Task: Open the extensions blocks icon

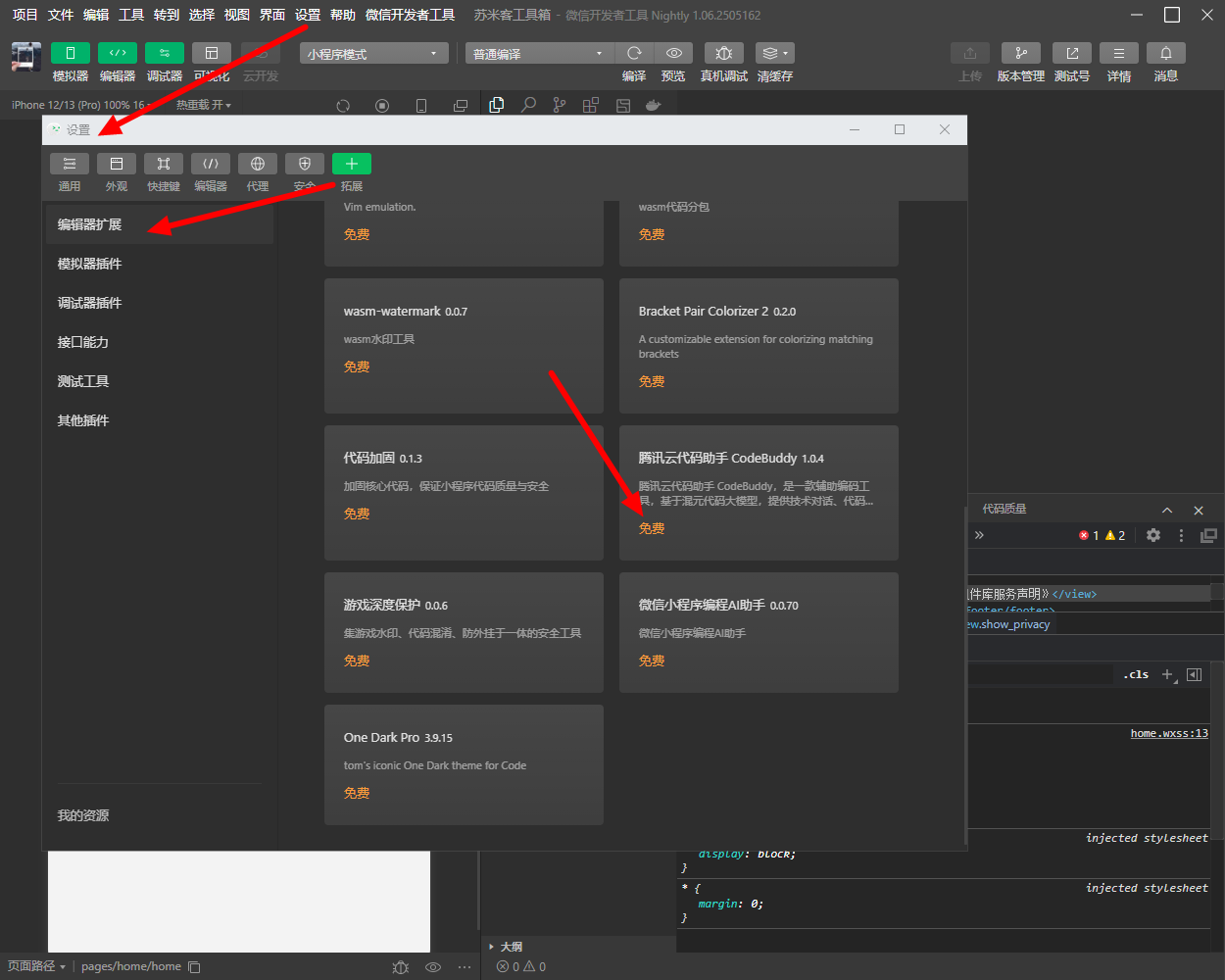Action: pyautogui.click(x=591, y=105)
